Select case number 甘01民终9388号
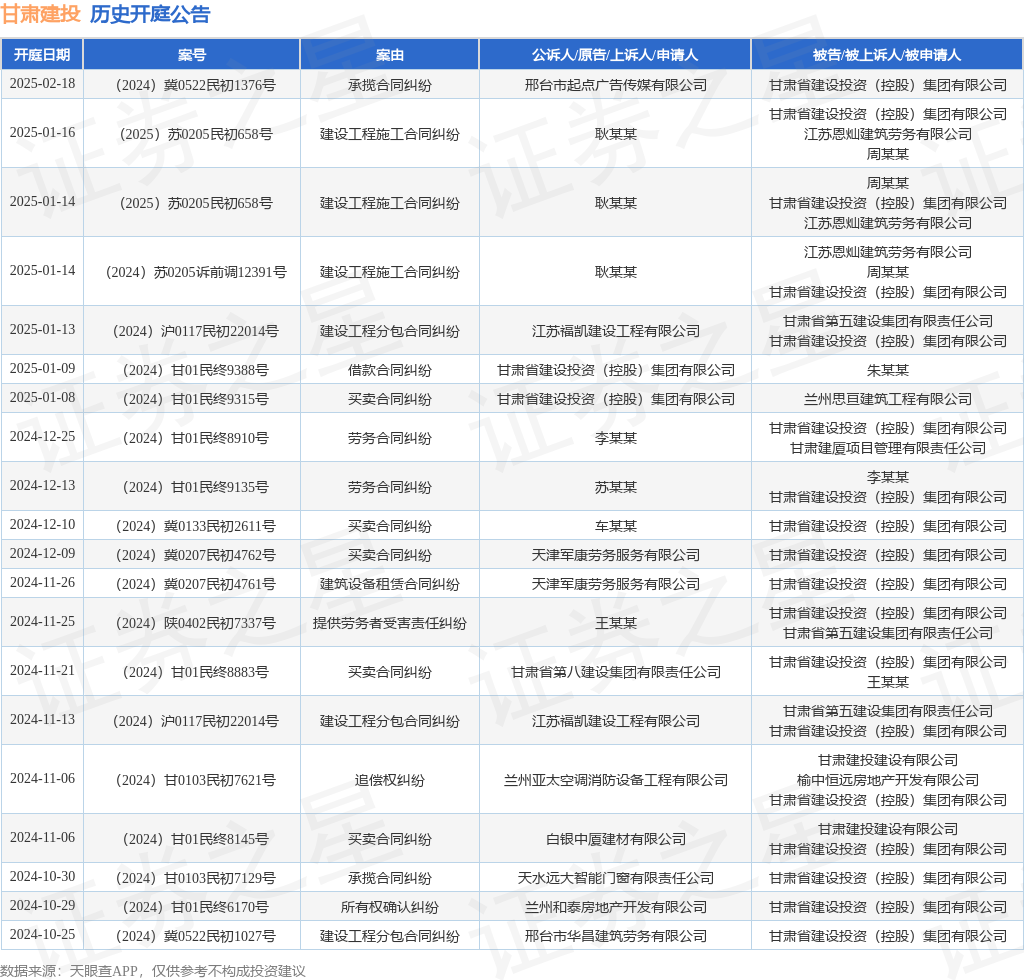Screen dimensions: 1024x980 coord(195,371)
